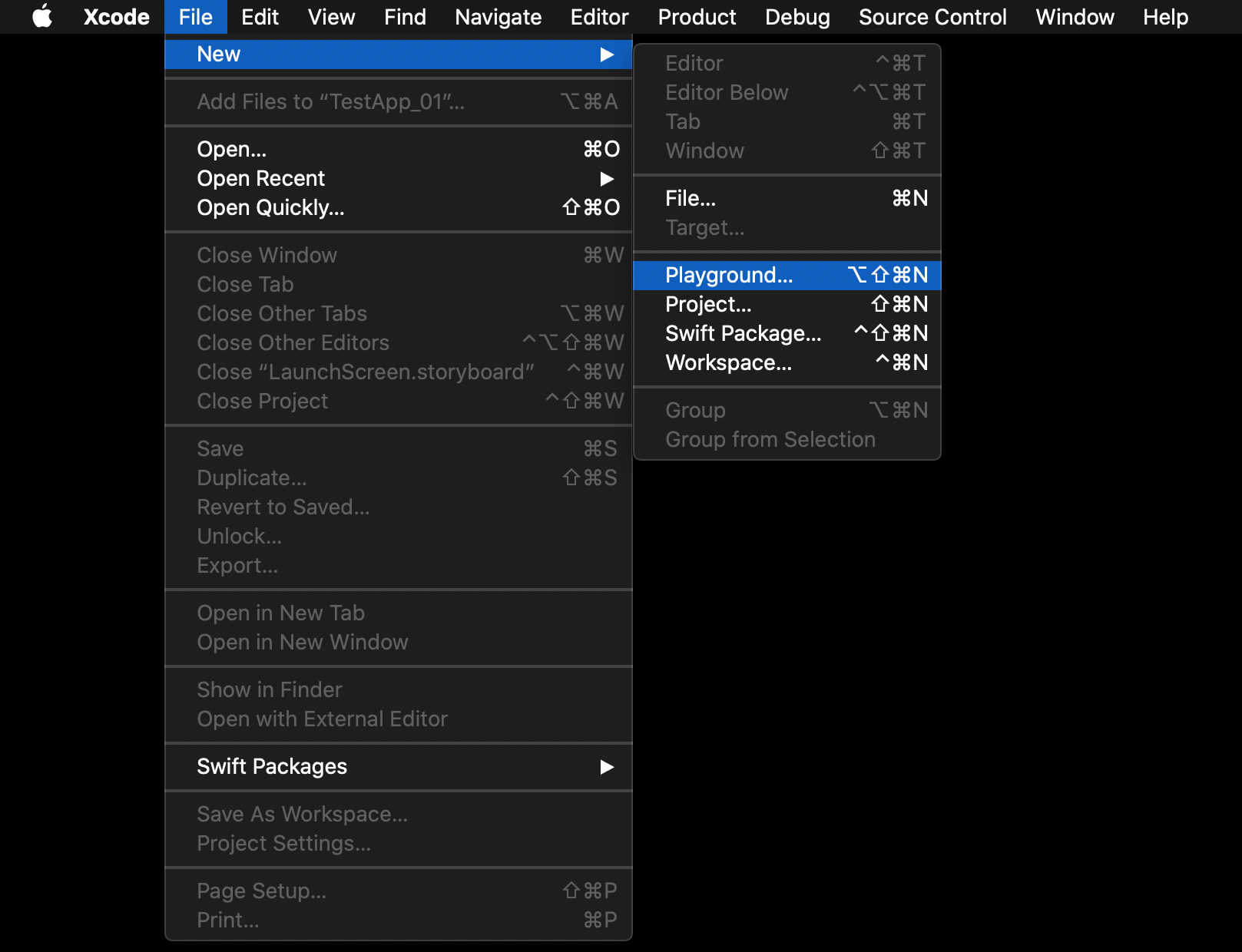Click the Close Other Editors item
This screenshot has height=952, width=1242.
click(399, 342)
